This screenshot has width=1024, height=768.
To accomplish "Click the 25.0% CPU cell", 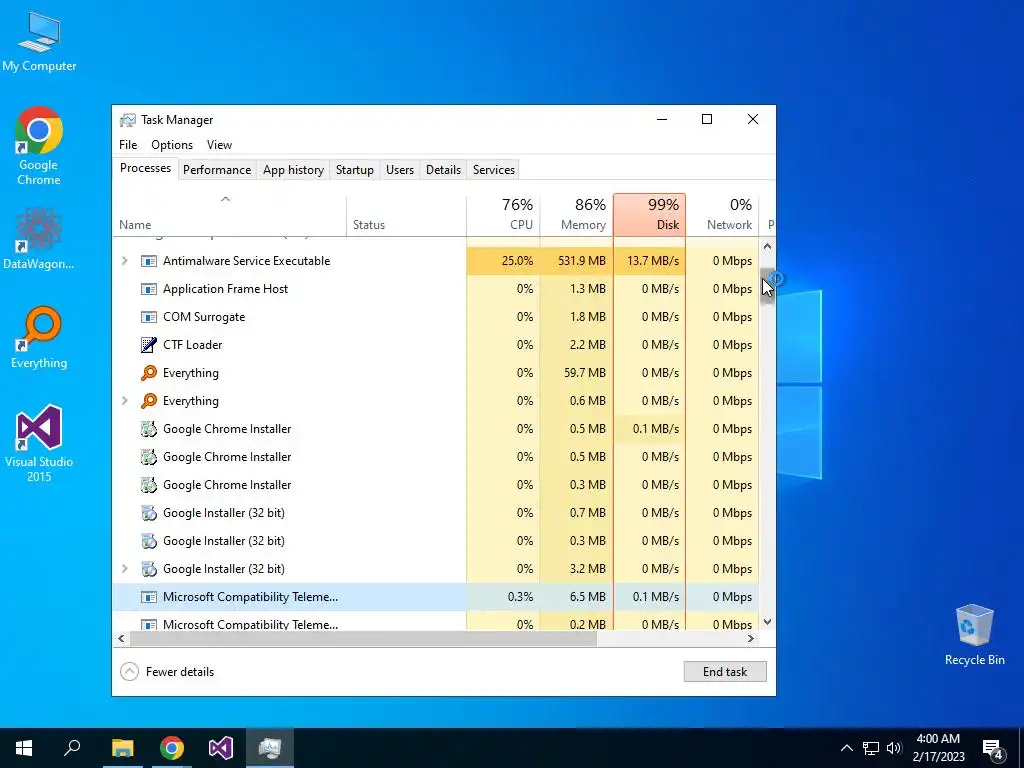I will coord(504,261).
